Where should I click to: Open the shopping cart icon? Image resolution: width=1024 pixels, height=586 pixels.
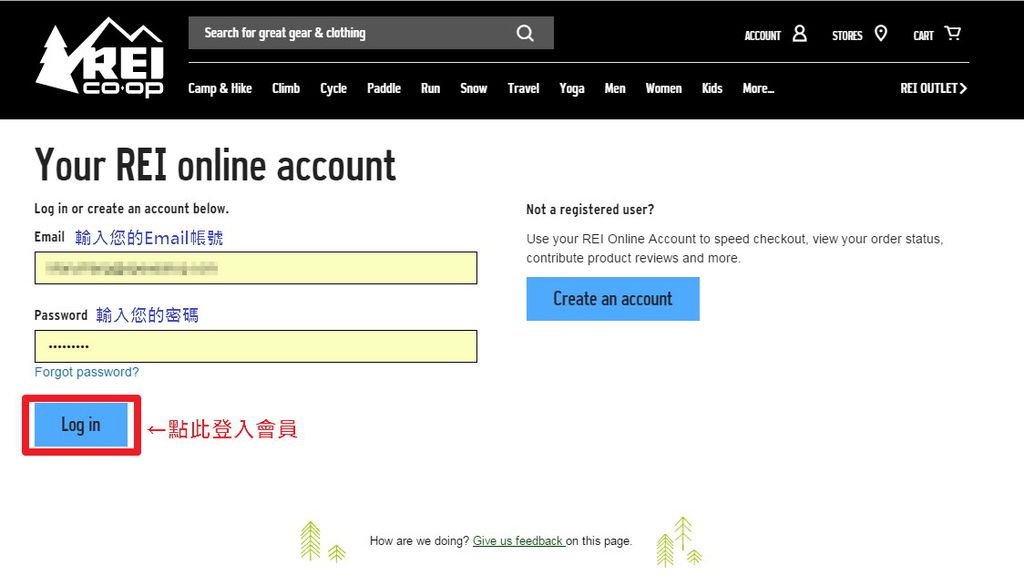point(953,33)
